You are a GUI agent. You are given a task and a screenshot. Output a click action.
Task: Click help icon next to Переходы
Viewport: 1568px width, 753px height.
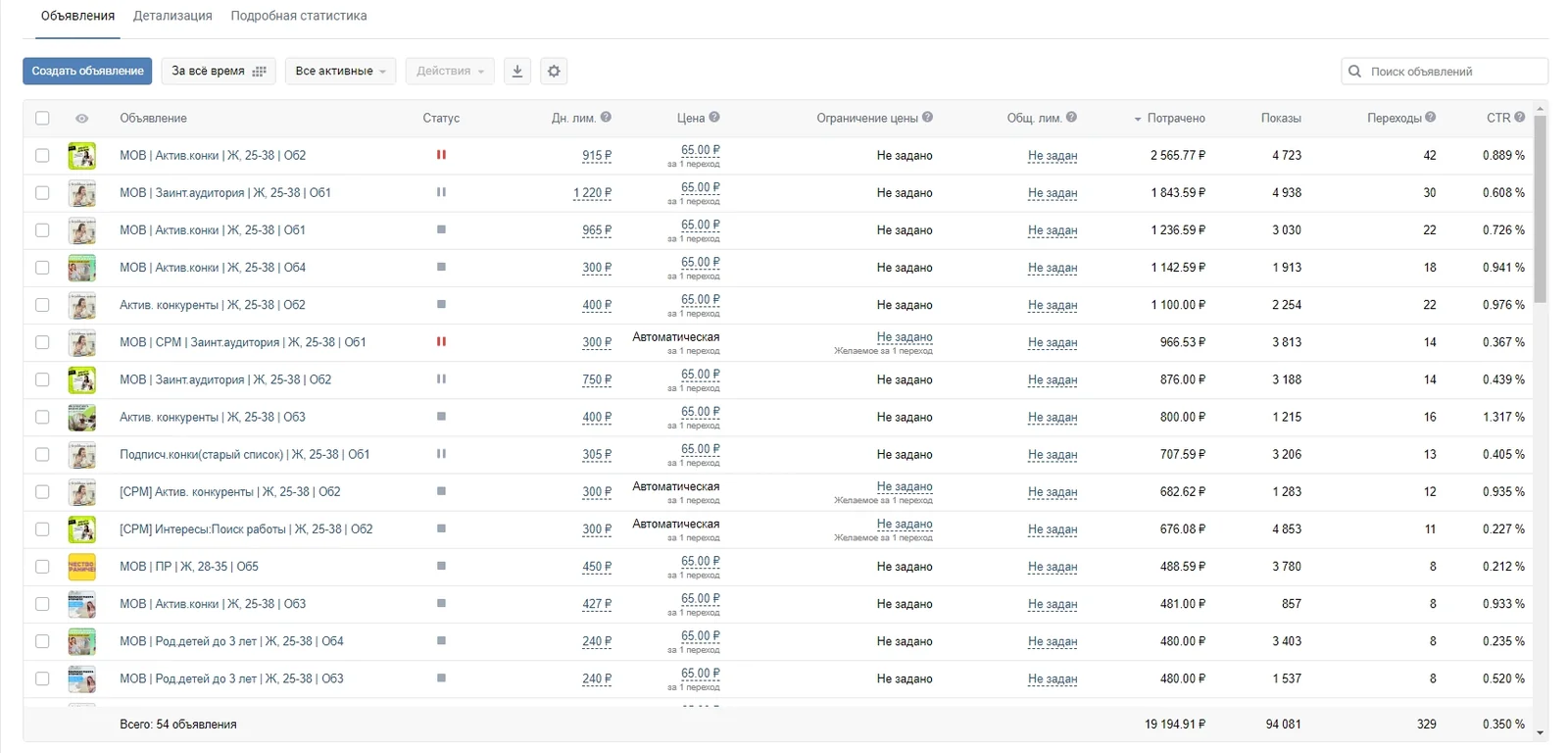[1431, 118]
